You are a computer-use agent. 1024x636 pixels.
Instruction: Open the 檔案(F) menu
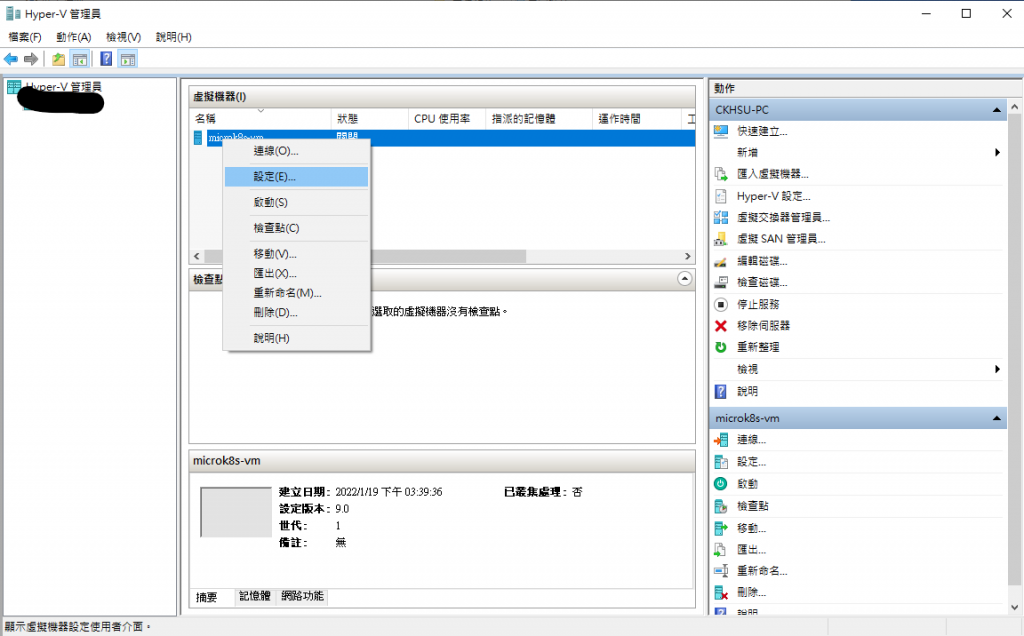point(25,37)
